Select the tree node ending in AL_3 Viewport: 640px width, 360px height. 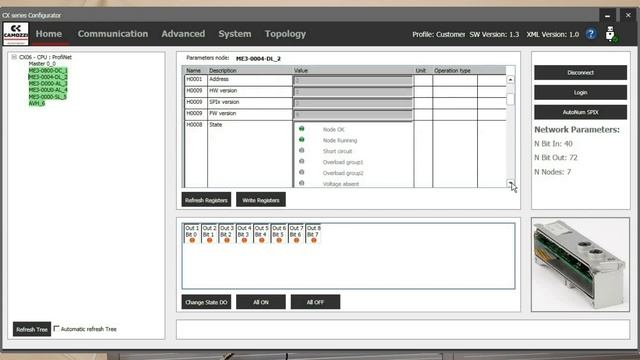click(x=48, y=83)
